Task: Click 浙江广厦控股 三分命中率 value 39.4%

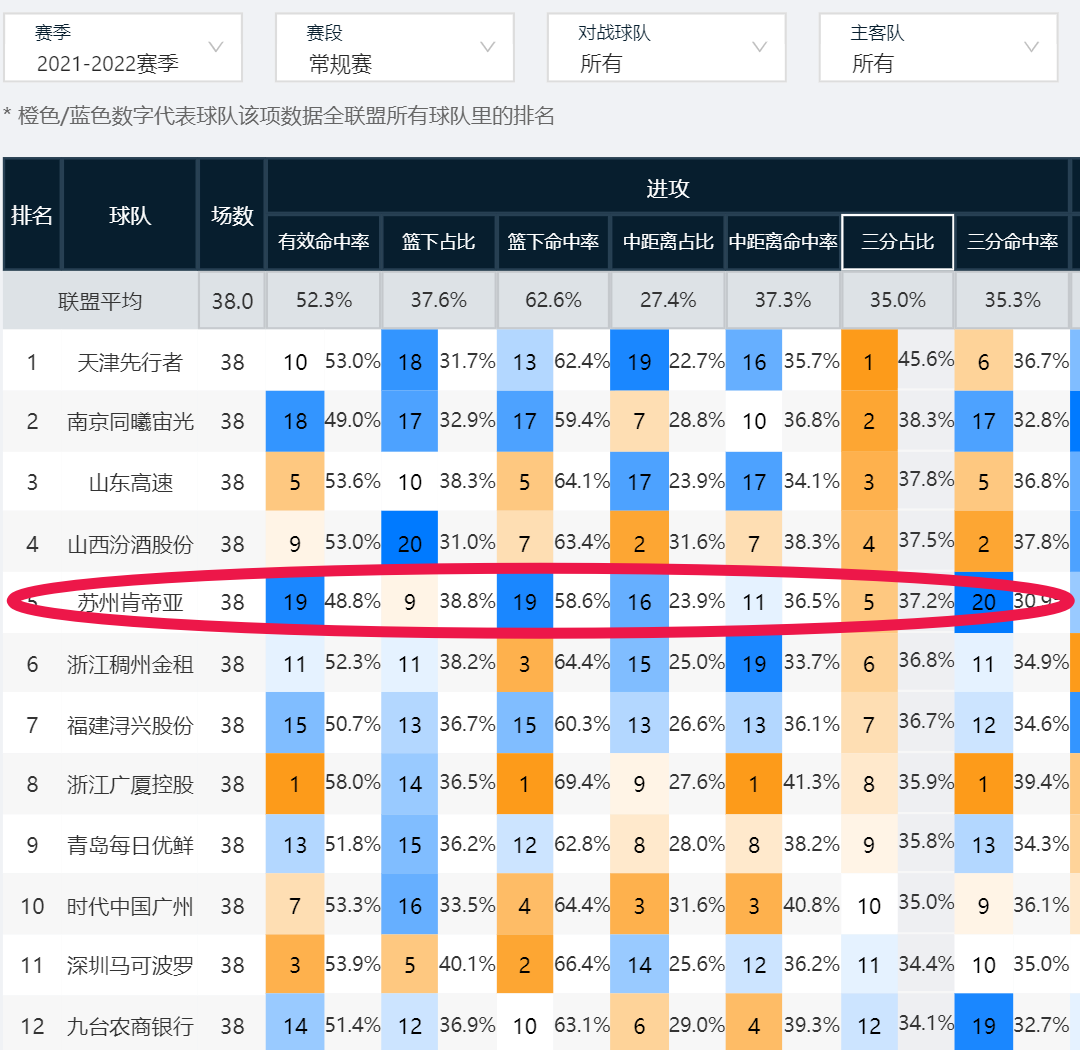Action: pyautogui.click(x=1041, y=782)
